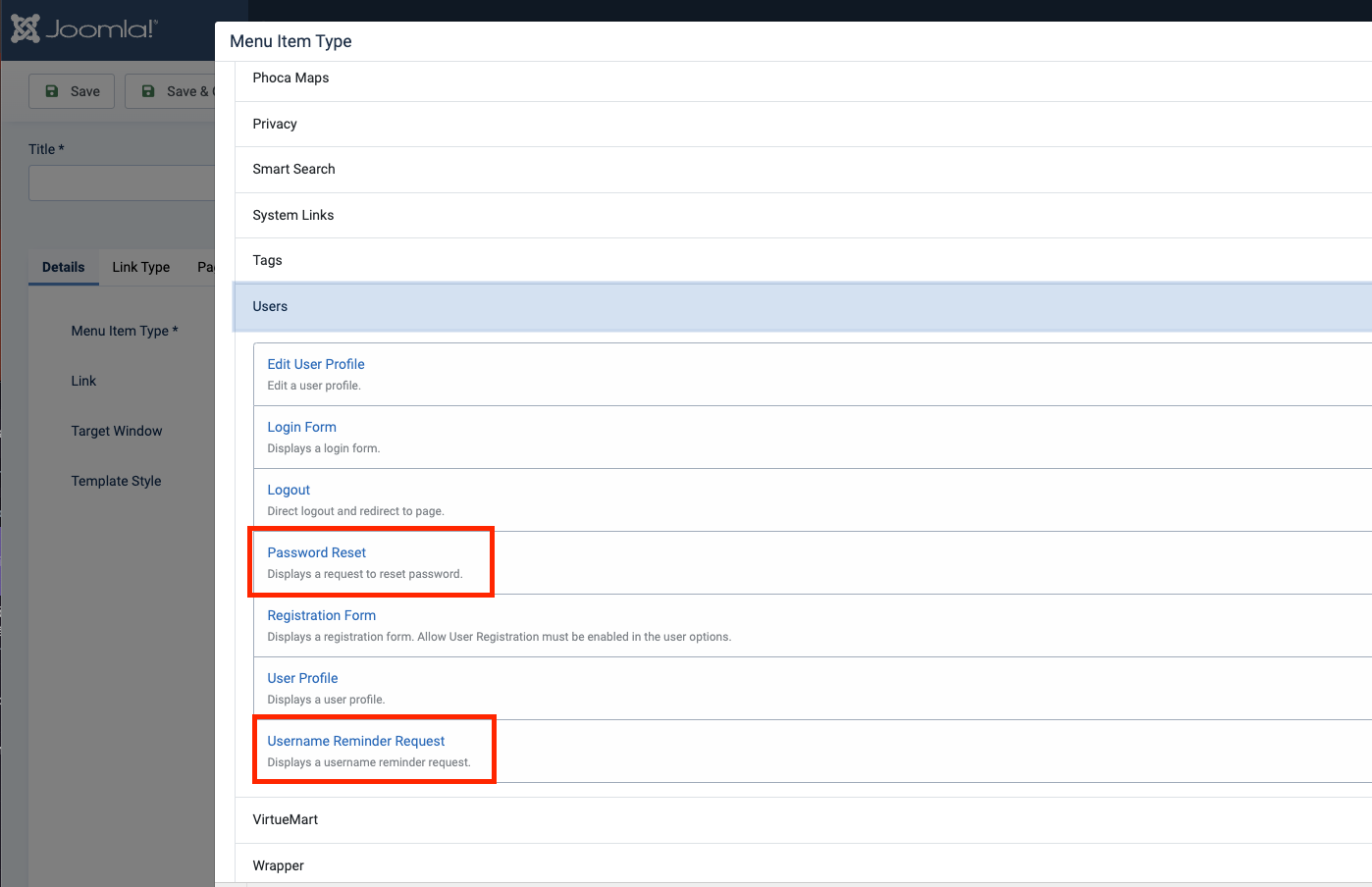Click the 'Title *' field label
The image size is (1372, 887).
pyautogui.click(x=46, y=149)
